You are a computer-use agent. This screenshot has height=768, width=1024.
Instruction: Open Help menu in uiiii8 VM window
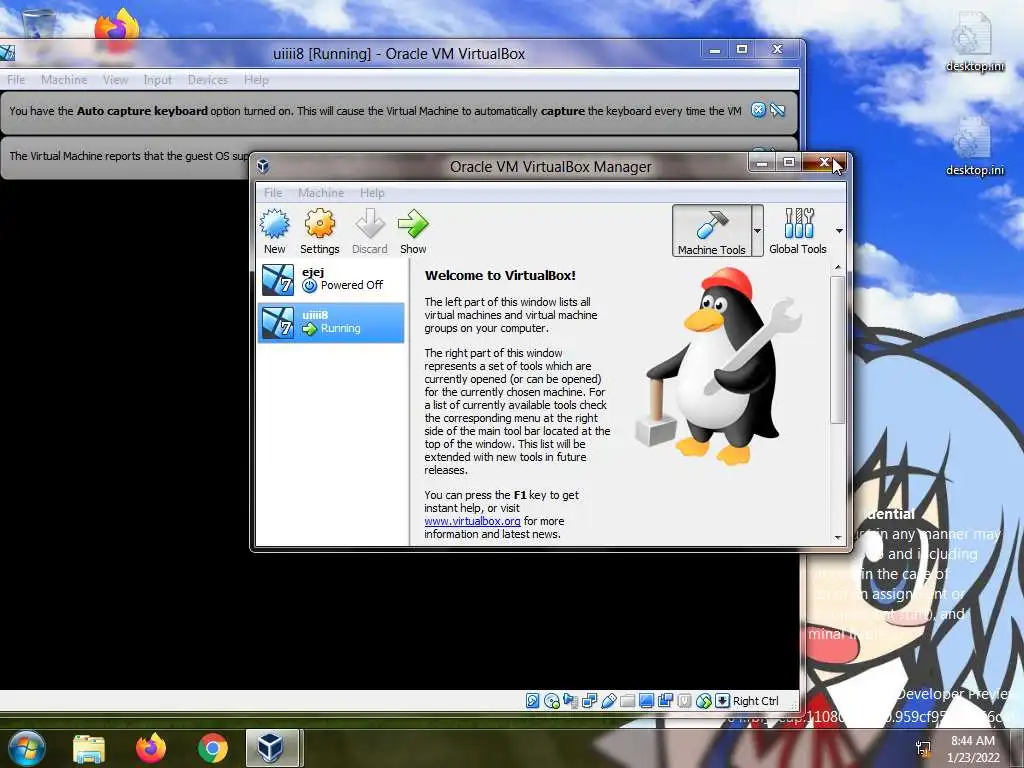256,80
